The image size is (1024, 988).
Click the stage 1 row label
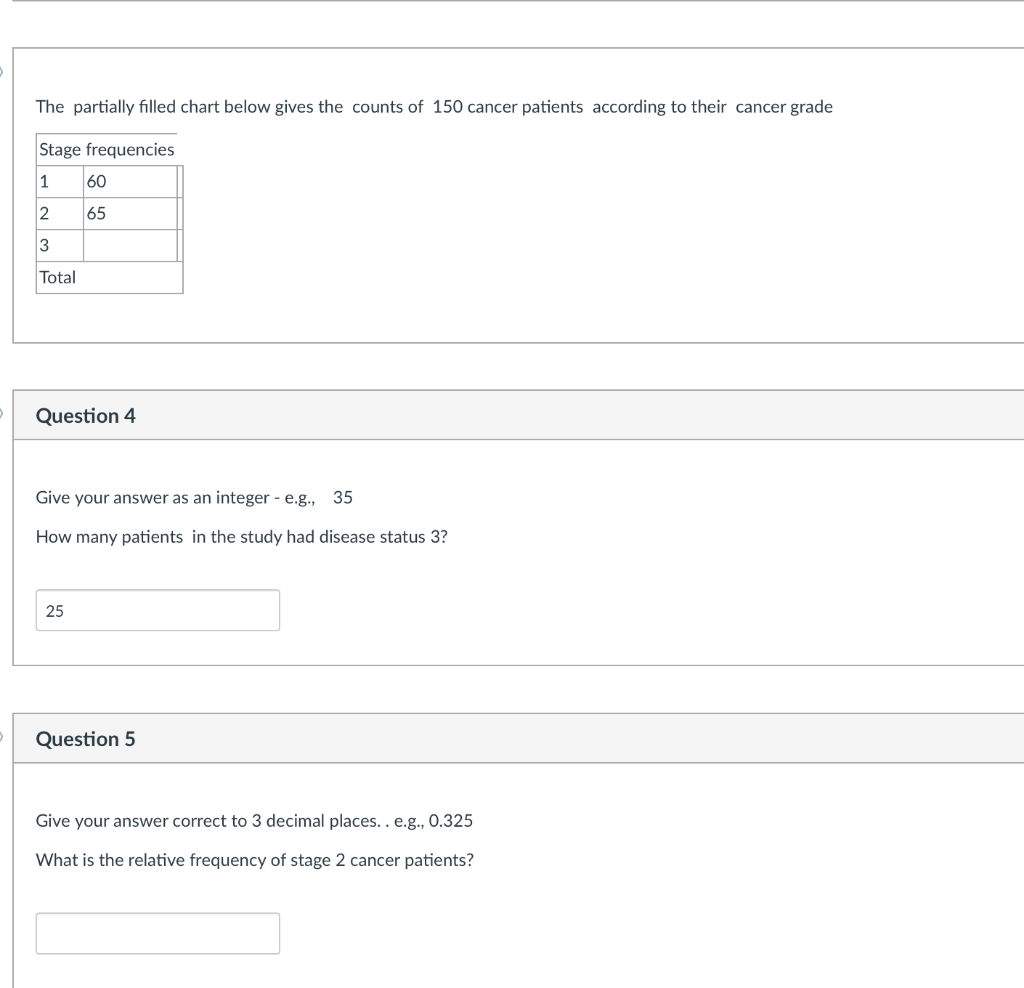pos(59,182)
